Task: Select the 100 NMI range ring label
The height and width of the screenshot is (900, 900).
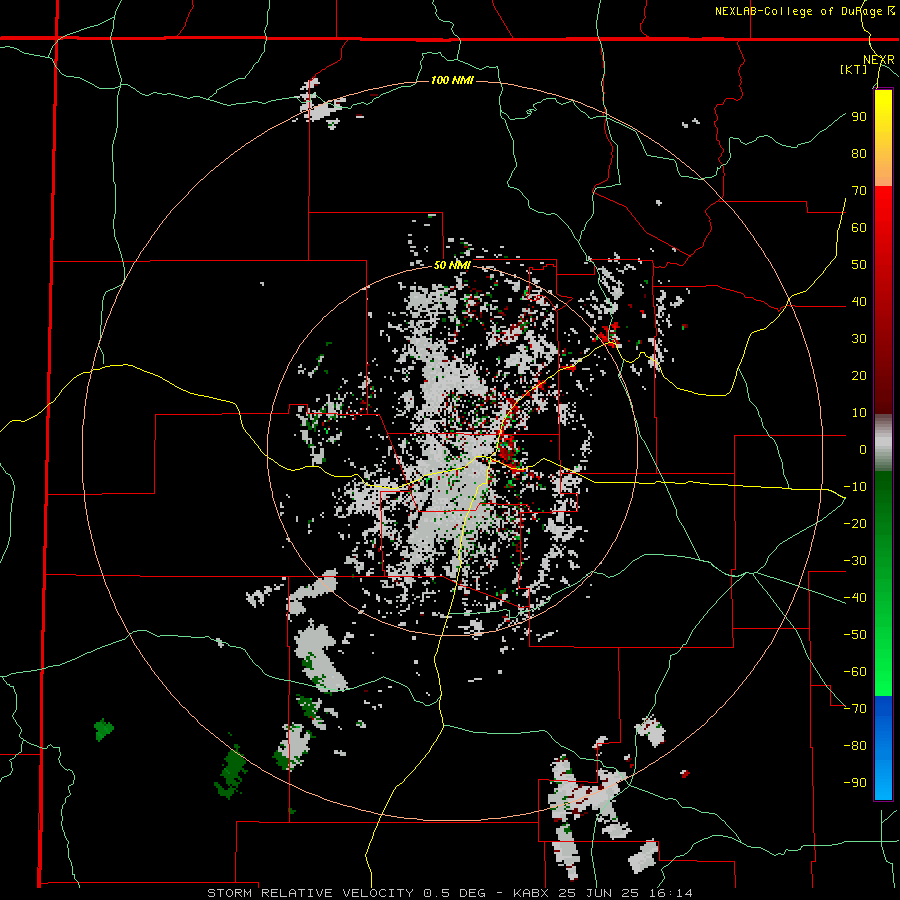Action: tap(452, 80)
